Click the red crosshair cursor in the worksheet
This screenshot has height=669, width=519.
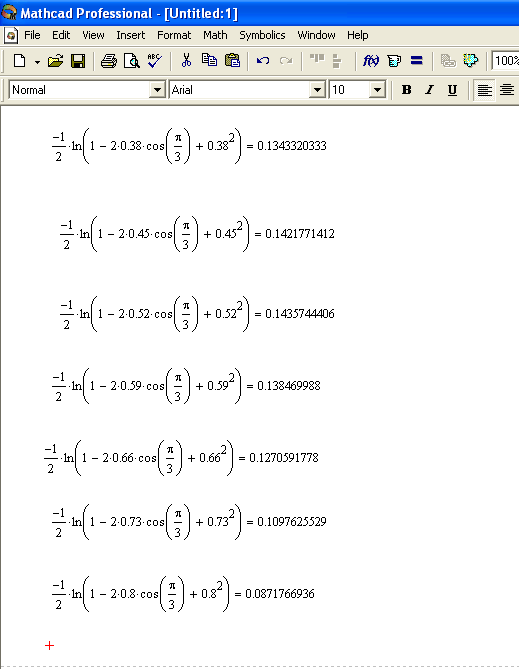[50, 646]
